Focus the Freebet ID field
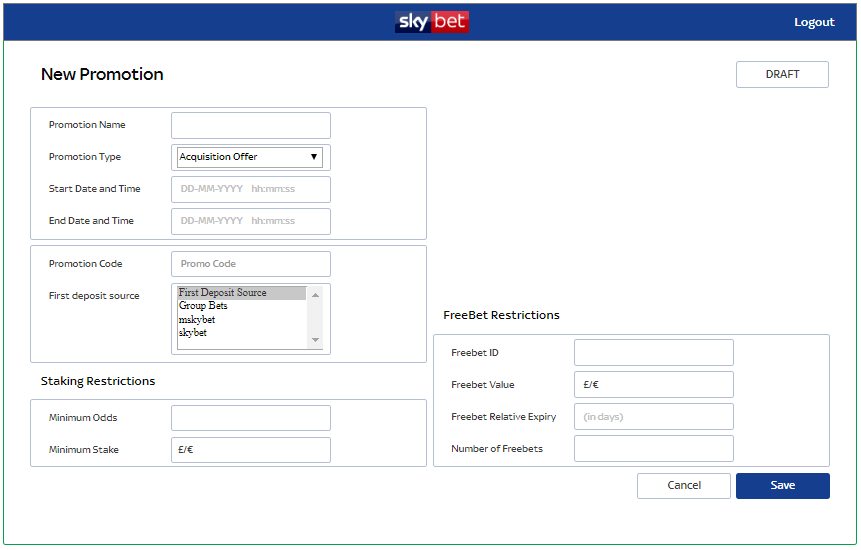The height and width of the screenshot is (550, 861). [x=653, y=352]
